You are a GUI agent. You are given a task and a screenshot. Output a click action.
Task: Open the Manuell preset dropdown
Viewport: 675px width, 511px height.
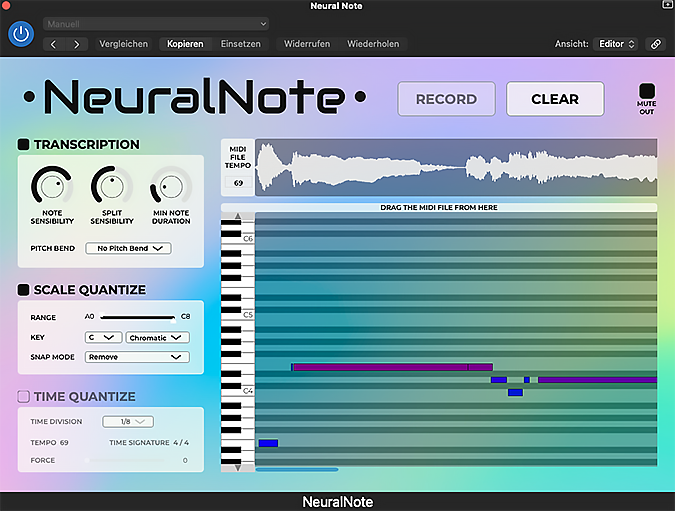156,24
